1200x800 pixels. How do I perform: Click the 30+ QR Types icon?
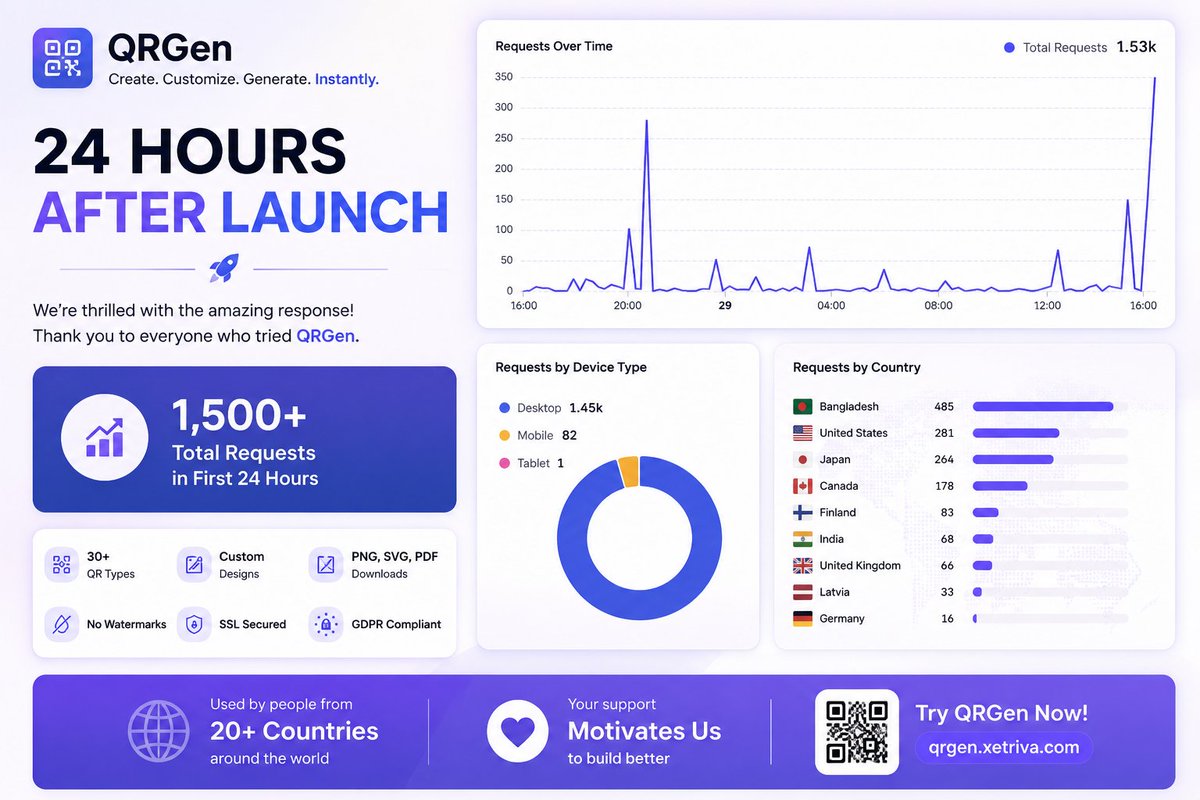61,565
